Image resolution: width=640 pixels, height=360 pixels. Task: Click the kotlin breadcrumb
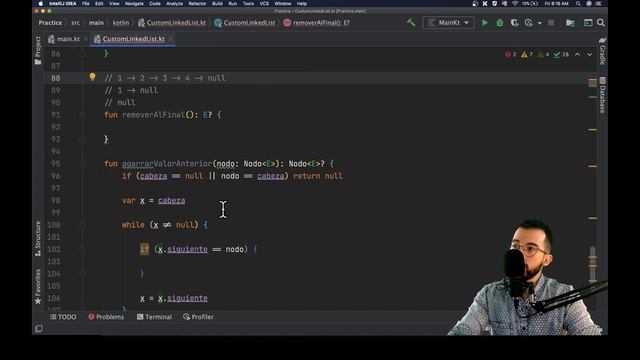(121, 23)
